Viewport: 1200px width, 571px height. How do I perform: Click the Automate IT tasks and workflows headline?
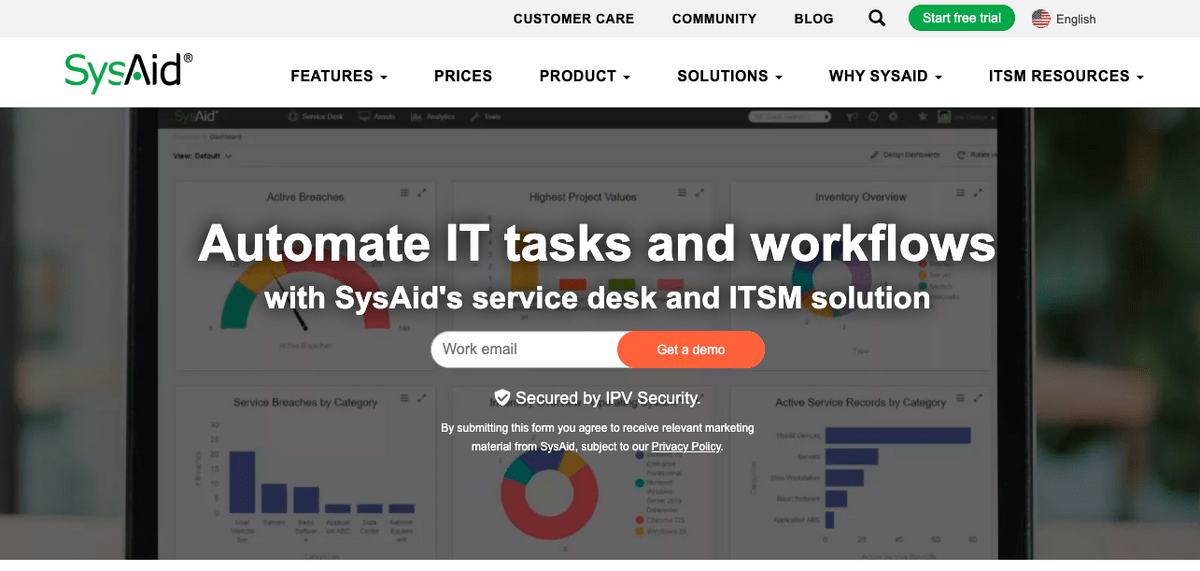597,243
